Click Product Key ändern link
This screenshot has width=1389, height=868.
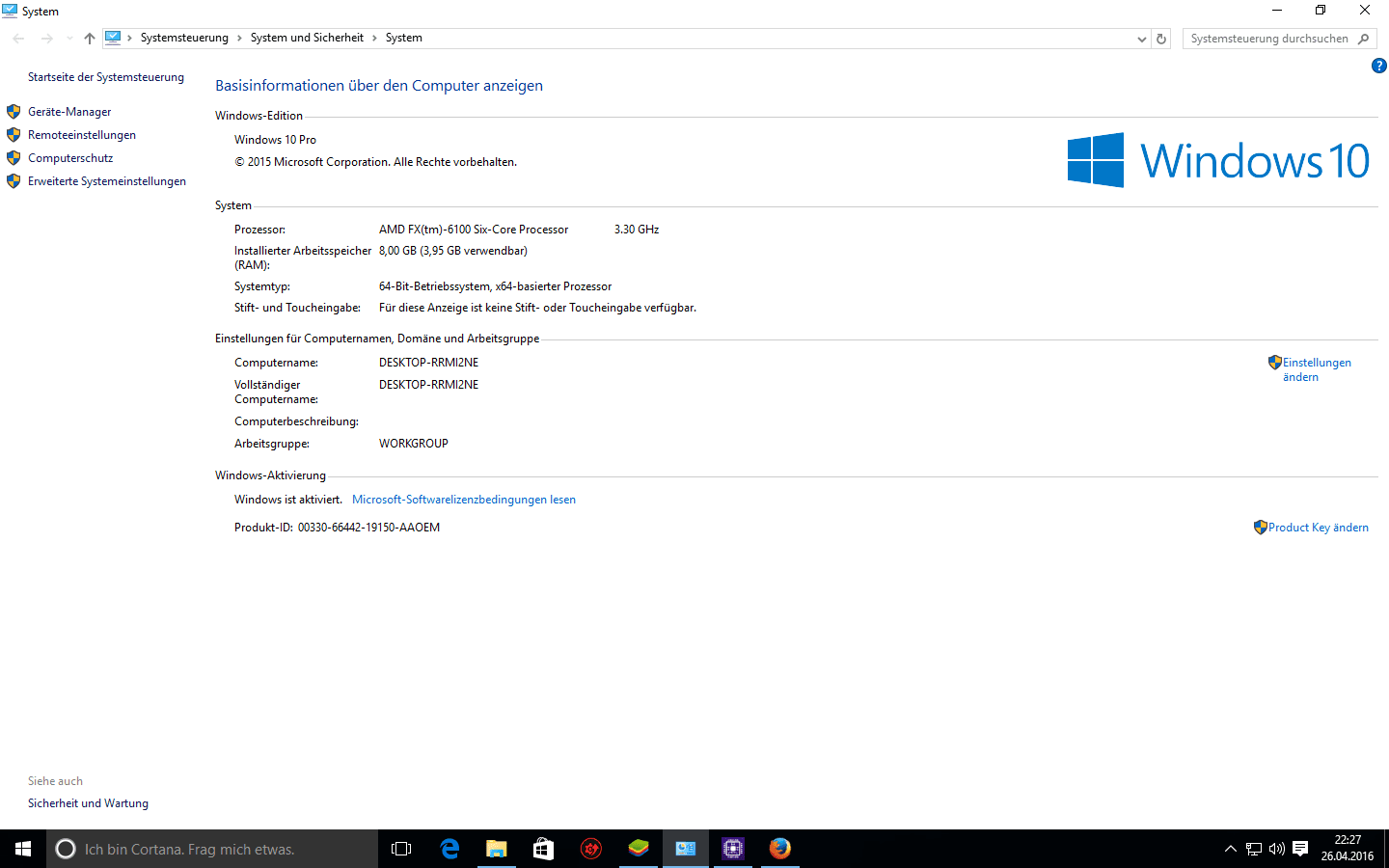click(1319, 528)
